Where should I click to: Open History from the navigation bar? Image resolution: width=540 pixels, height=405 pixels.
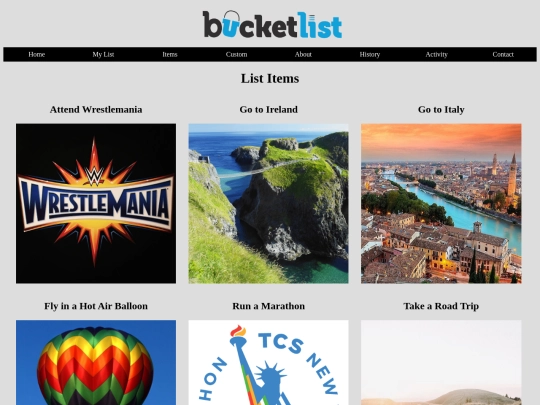(370, 54)
